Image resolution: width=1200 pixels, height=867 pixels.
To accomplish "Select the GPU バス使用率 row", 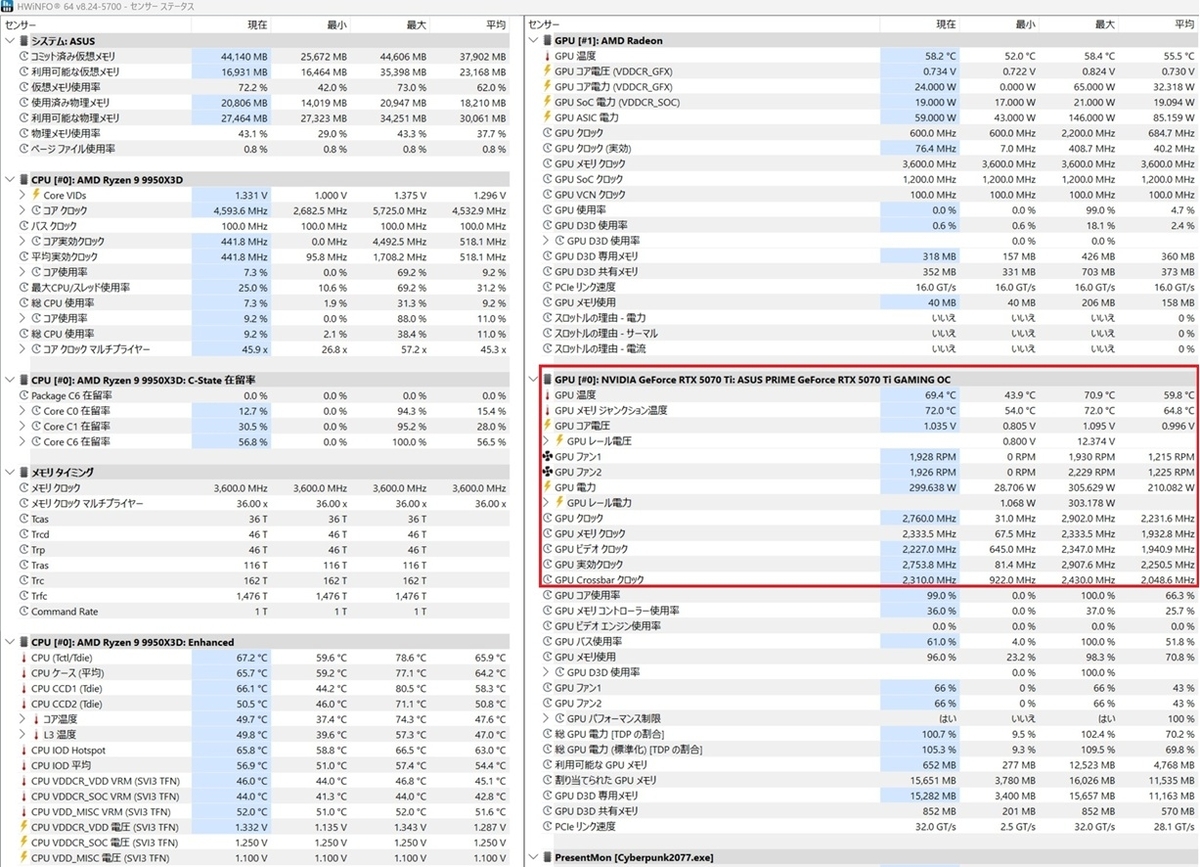I will [862, 642].
